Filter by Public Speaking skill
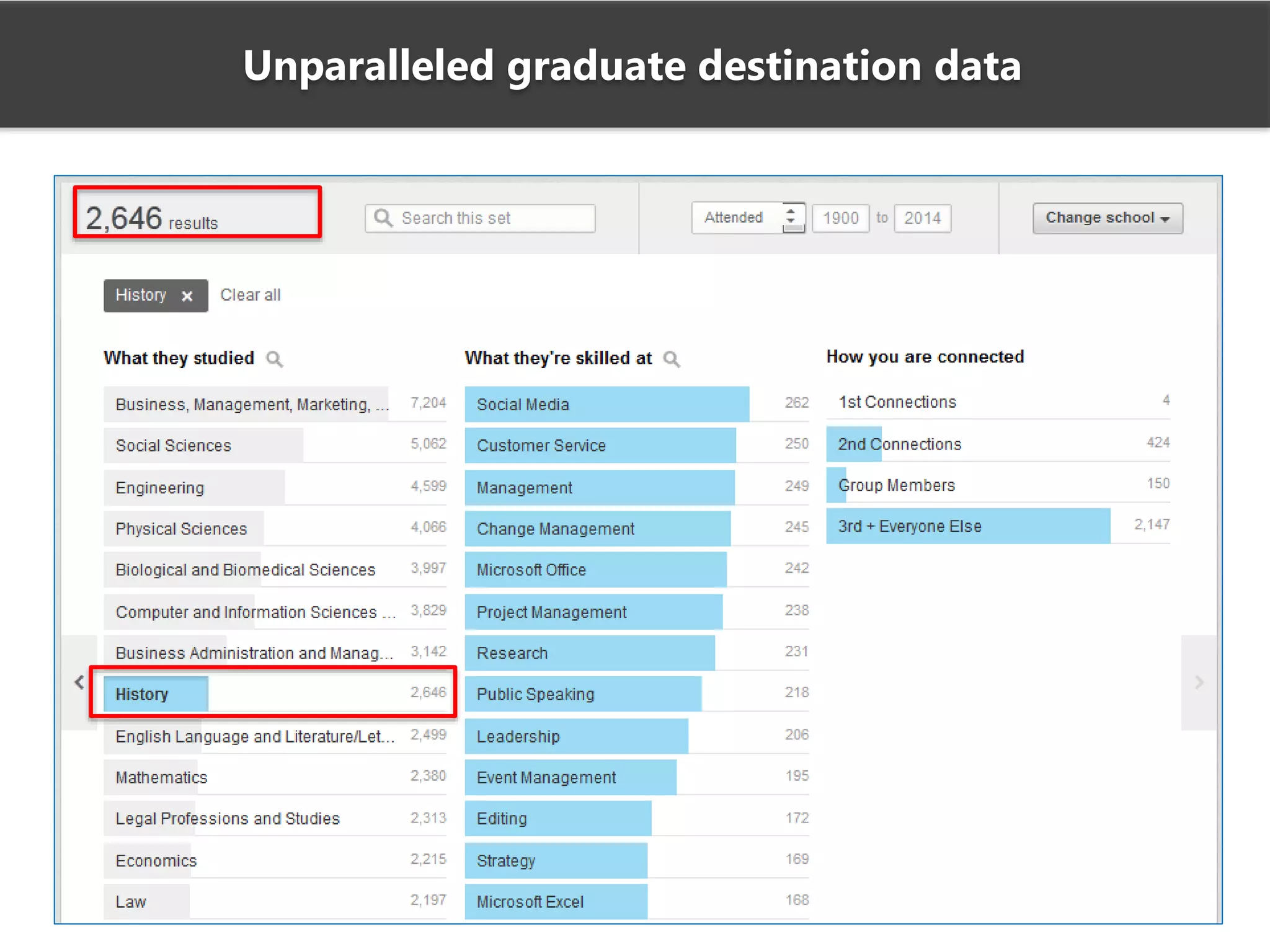The width and height of the screenshot is (1270, 952). coord(637,694)
